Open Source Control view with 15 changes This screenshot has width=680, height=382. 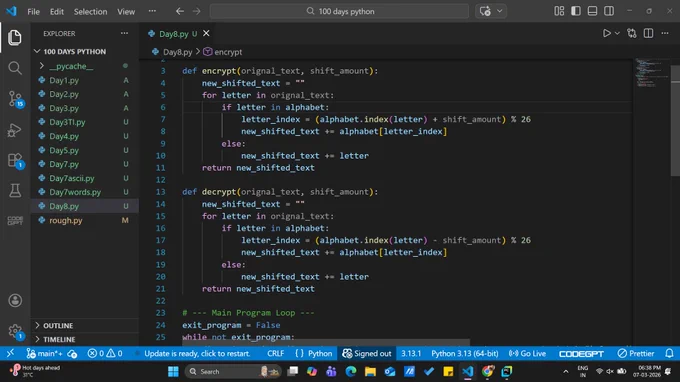[x=15, y=99]
